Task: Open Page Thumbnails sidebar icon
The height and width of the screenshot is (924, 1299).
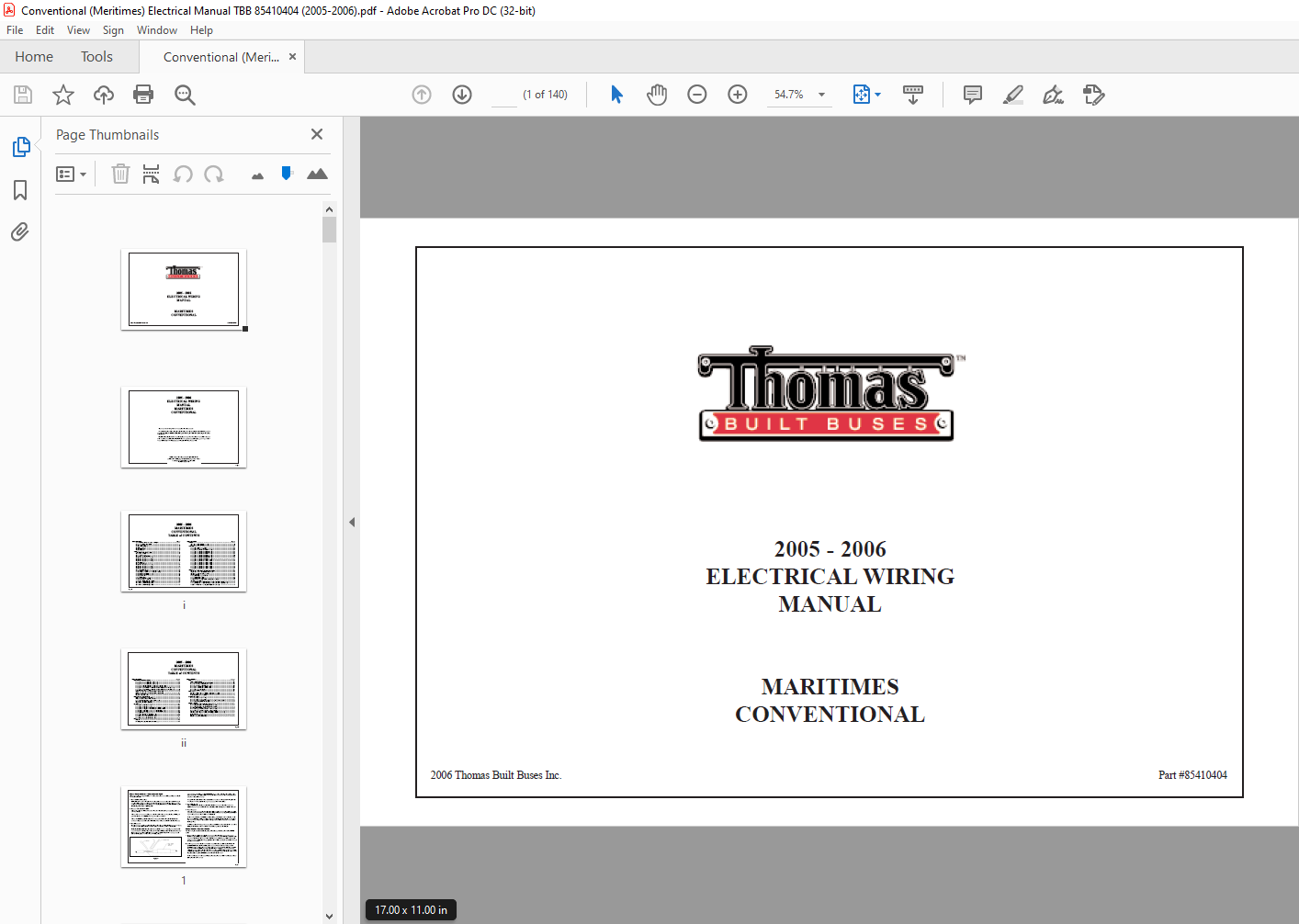Action: click(x=20, y=147)
